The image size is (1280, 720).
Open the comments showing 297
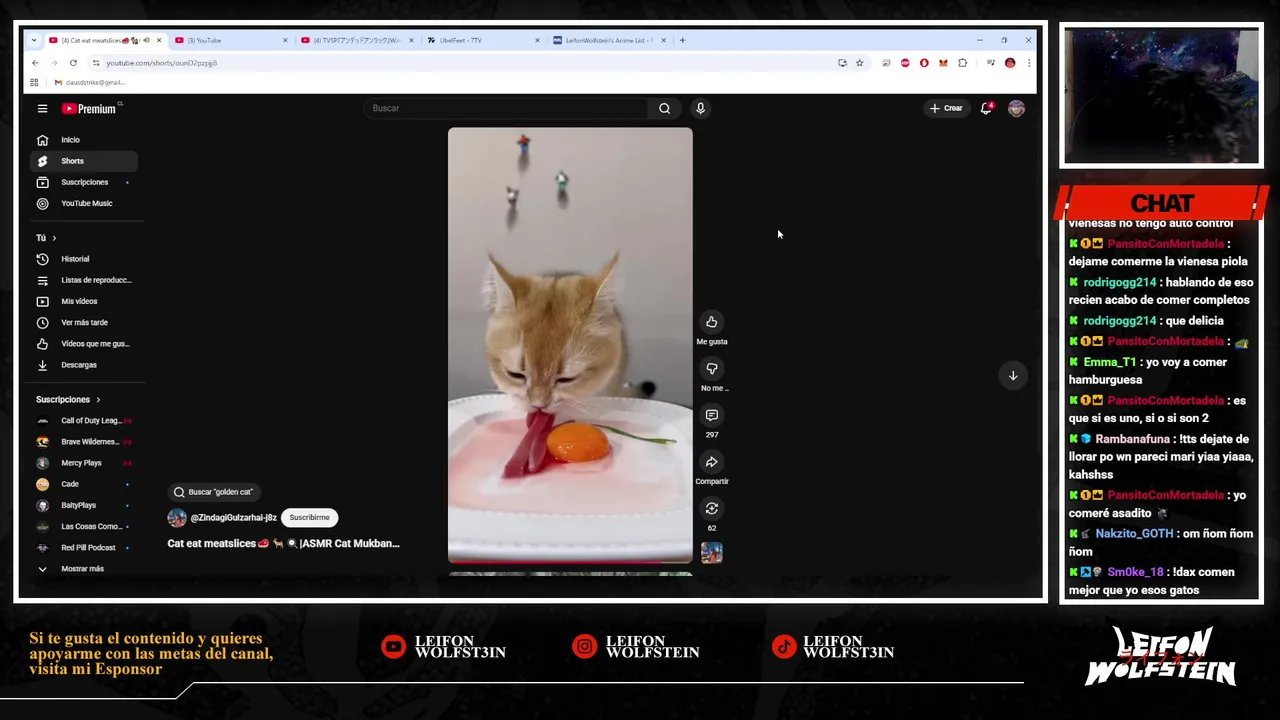pos(711,415)
